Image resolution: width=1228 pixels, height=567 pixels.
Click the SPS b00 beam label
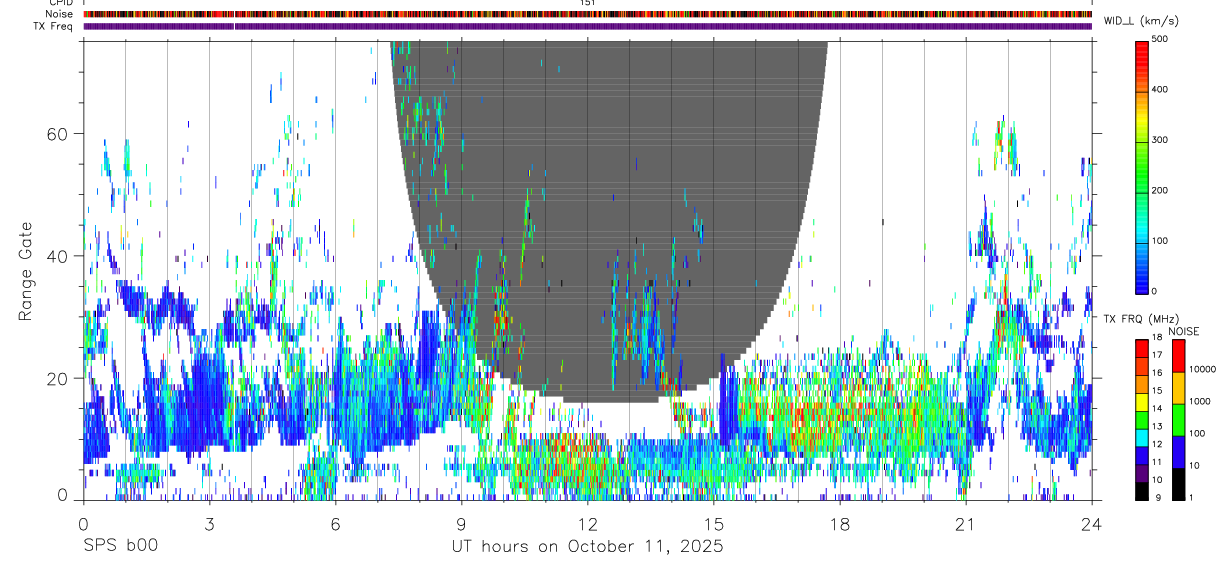tap(120, 547)
